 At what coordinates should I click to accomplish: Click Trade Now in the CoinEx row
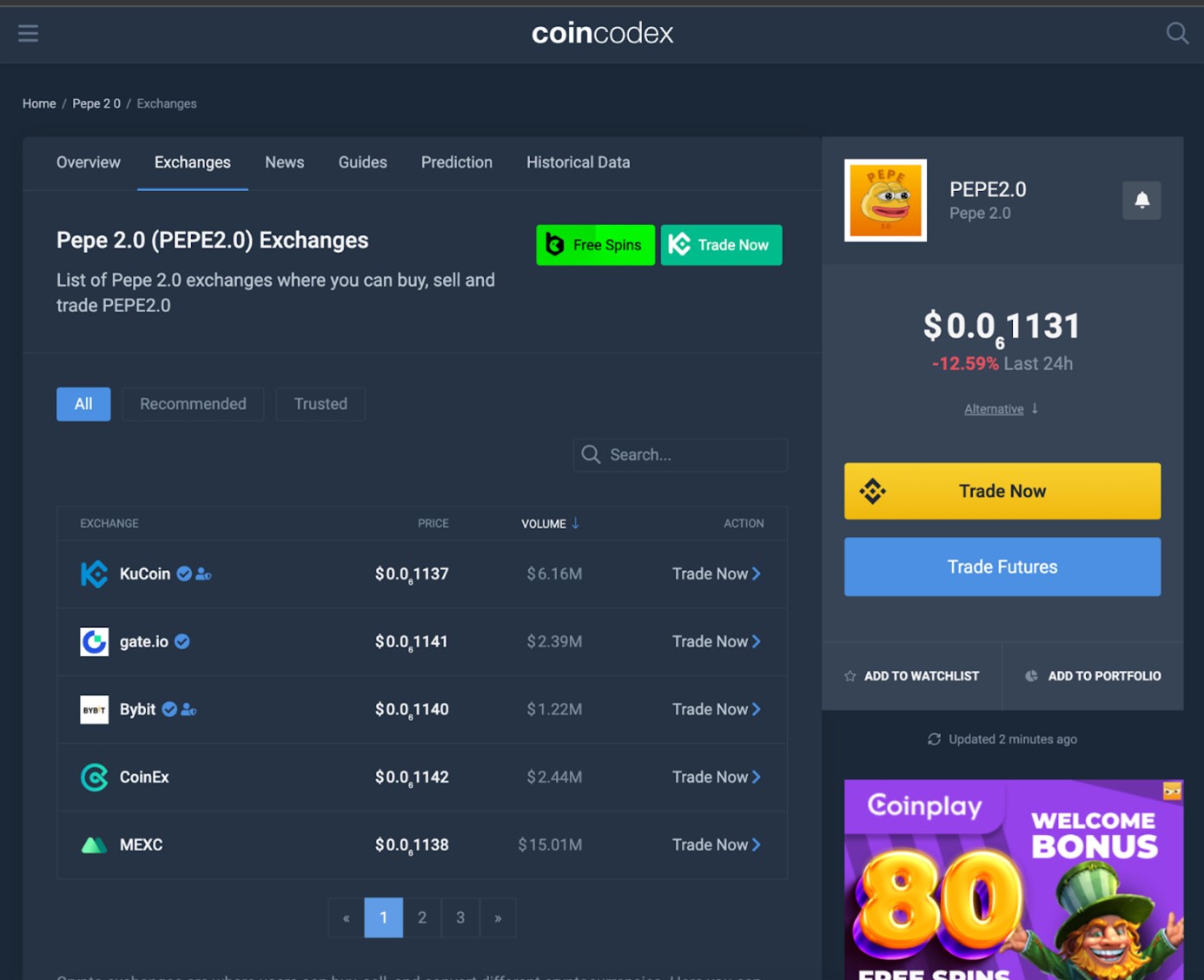point(716,777)
